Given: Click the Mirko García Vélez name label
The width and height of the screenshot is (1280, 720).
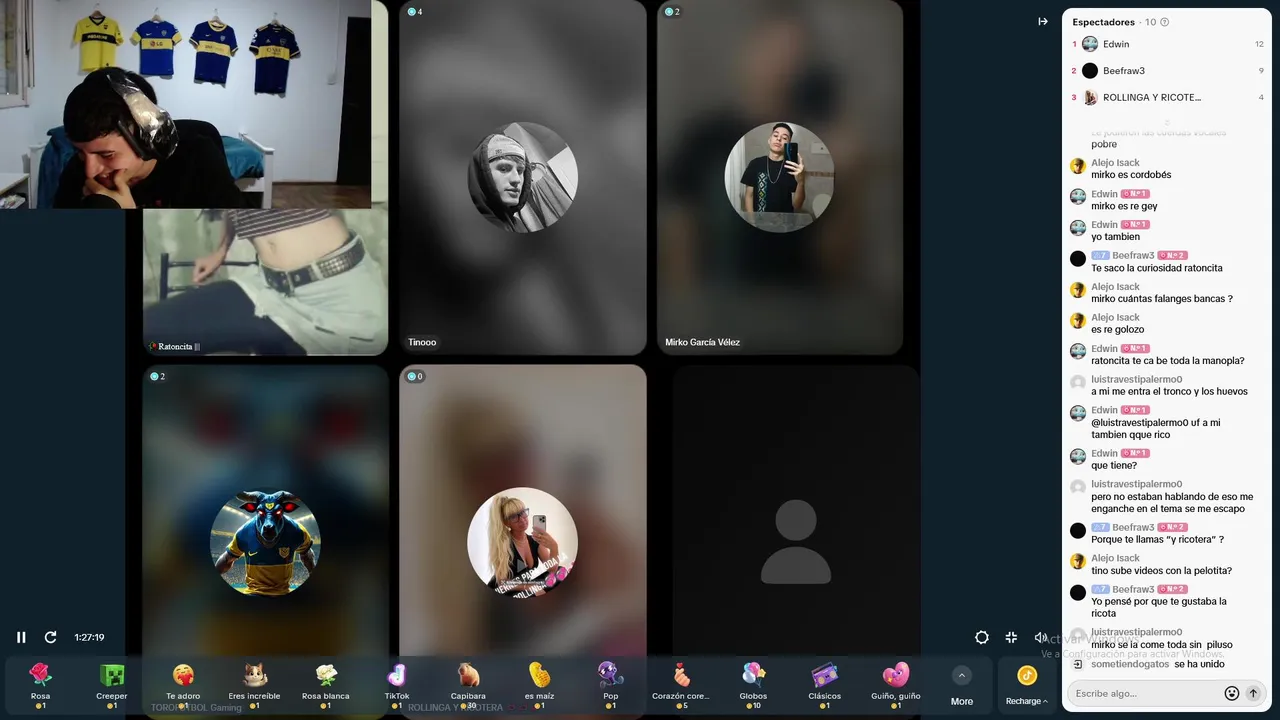Looking at the screenshot, I should (703, 342).
